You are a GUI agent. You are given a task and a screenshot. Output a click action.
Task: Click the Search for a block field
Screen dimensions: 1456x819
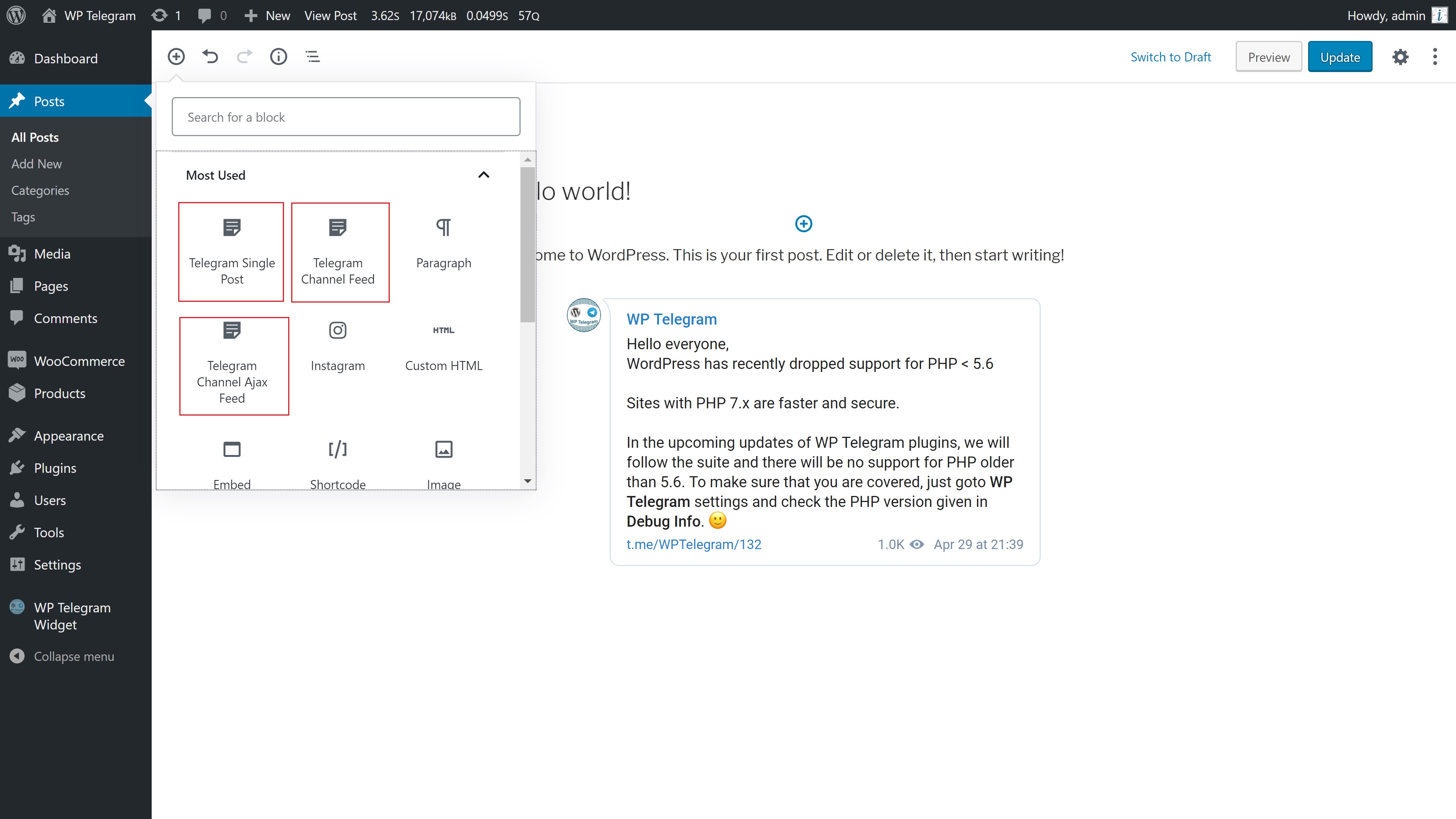click(346, 116)
